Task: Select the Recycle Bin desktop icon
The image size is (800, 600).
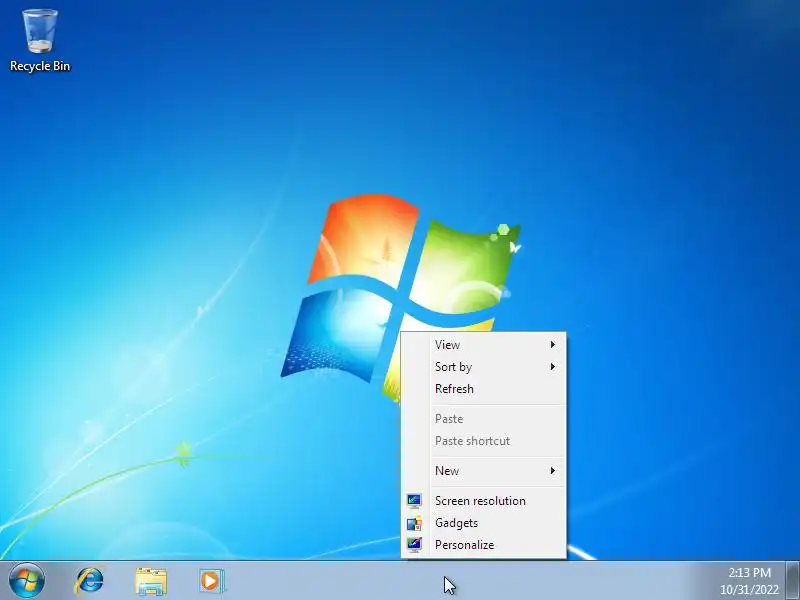Action: [x=40, y=41]
